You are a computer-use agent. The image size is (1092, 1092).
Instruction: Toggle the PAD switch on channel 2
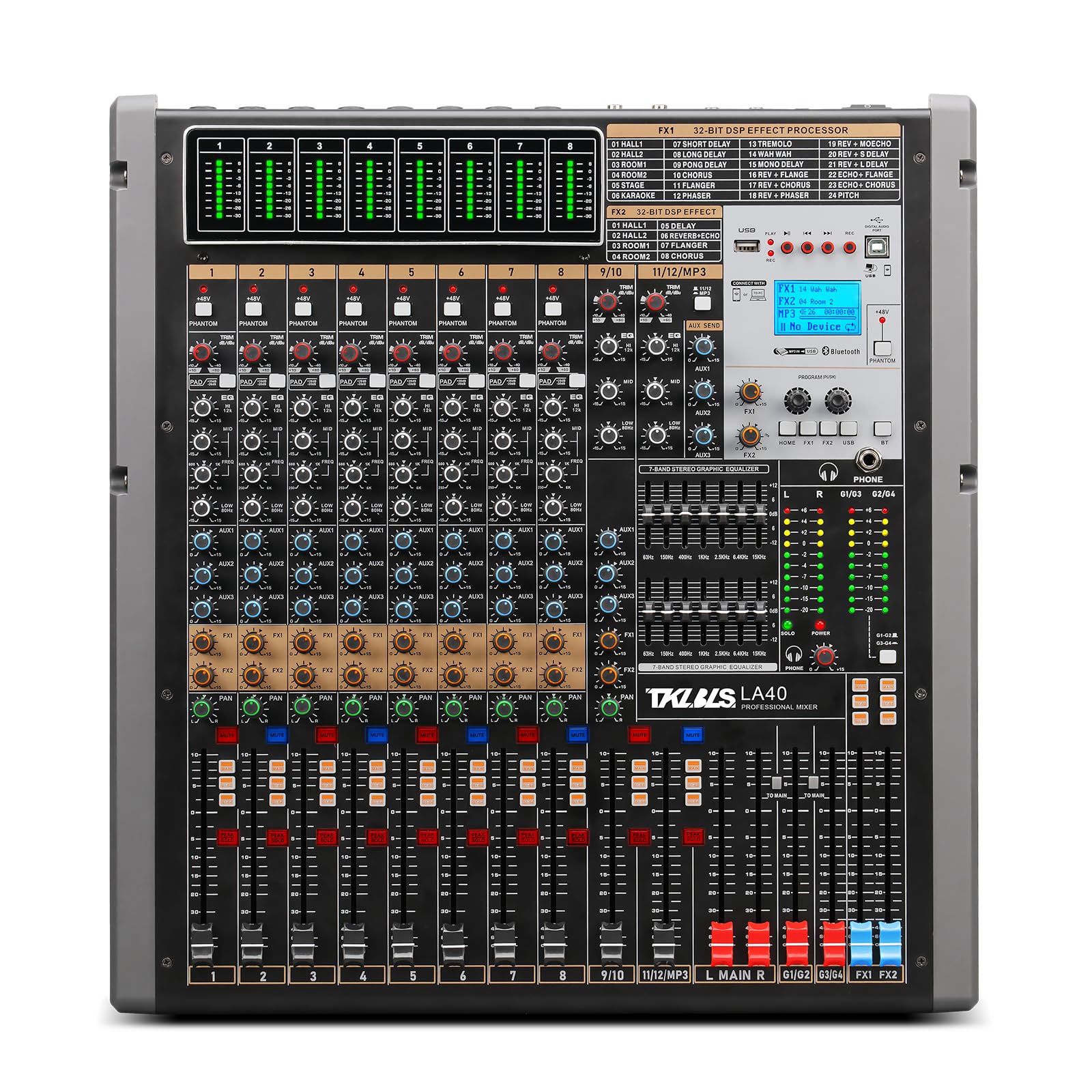click(x=276, y=381)
